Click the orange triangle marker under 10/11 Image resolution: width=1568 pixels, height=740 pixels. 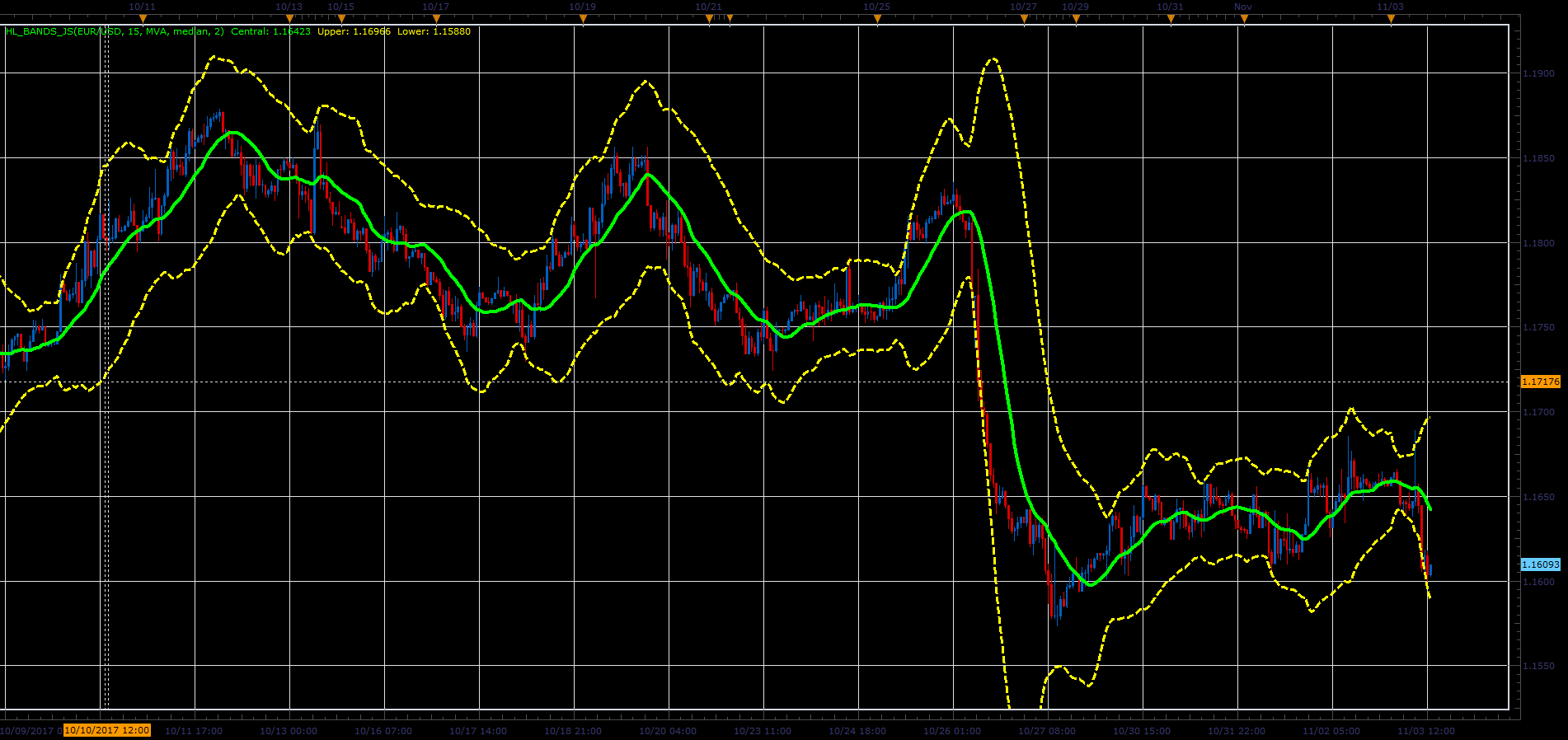pyautogui.click(x=143, y=18)
